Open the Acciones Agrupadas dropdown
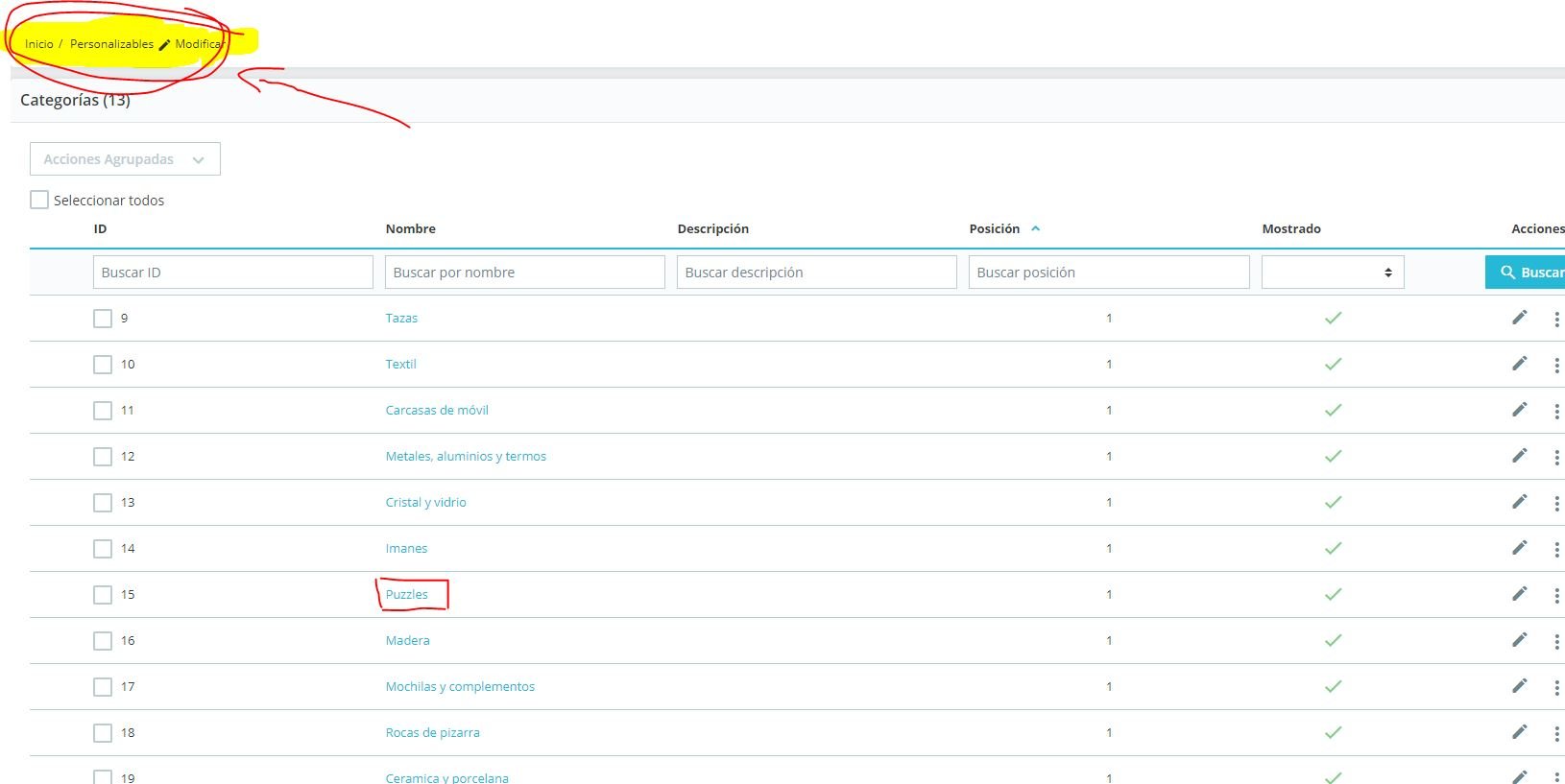Viewport: 1565px width, 784px height. pos(125,159)
